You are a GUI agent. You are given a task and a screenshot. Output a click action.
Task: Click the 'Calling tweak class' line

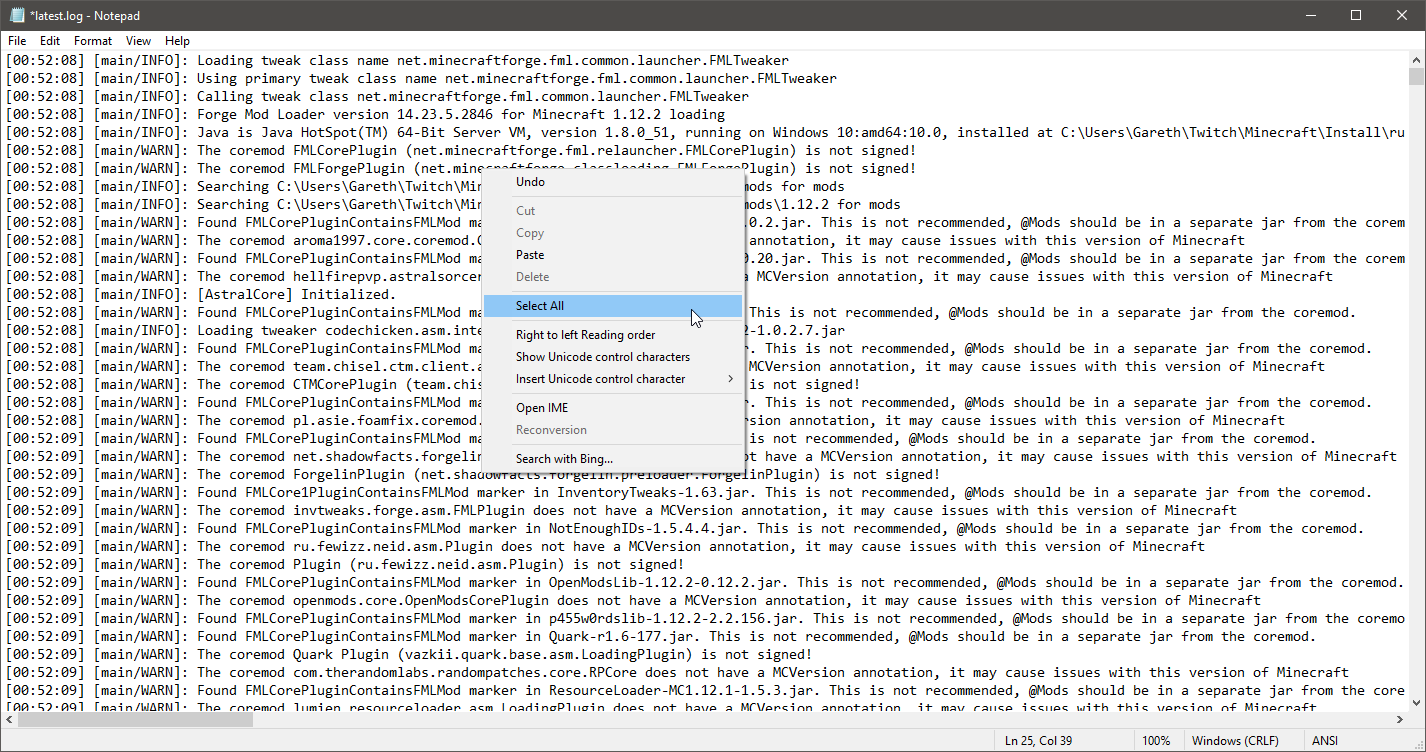[x=378, y=96]
